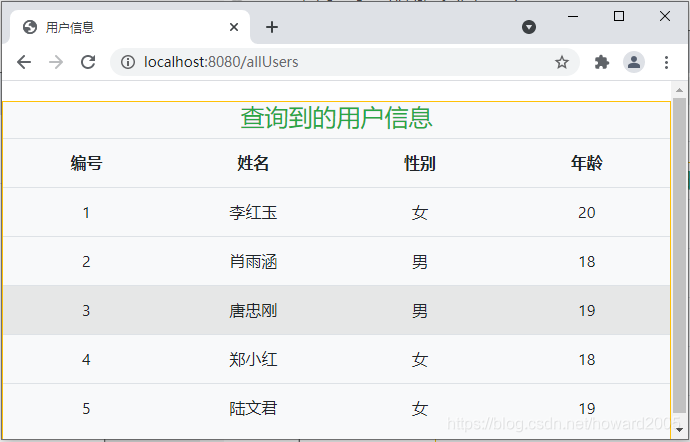This screenshot has width=690, height=442.
Task: Click the name cell 肖雨涵
Action: tap(253, 262)
